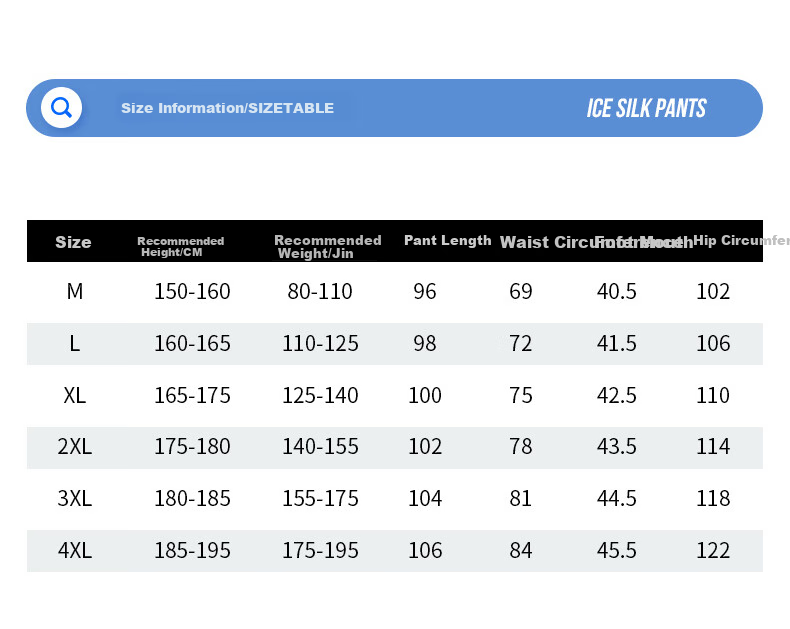This screenshot has width=790, height=629.
Task: Click the L size row label
Action: pyautogui.click(x=75, y=344)
